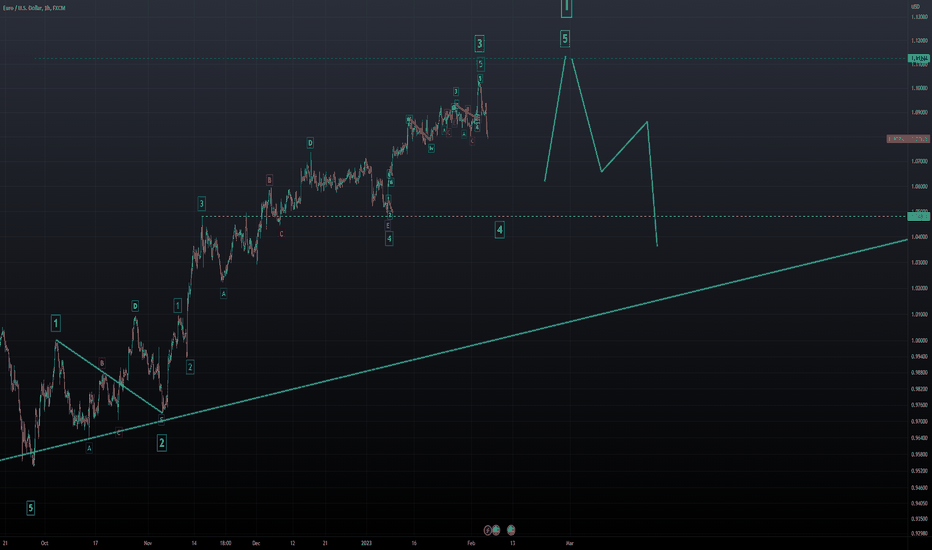Select large wave label 5 at chart bottom-left
The image size is (932, 550).
click(x=30, y=508)
